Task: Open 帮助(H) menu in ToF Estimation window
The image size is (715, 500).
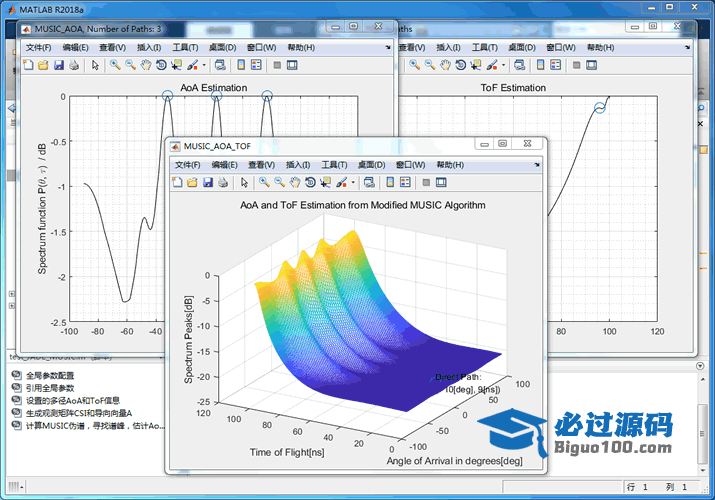Action: click(x=601, y=47)
